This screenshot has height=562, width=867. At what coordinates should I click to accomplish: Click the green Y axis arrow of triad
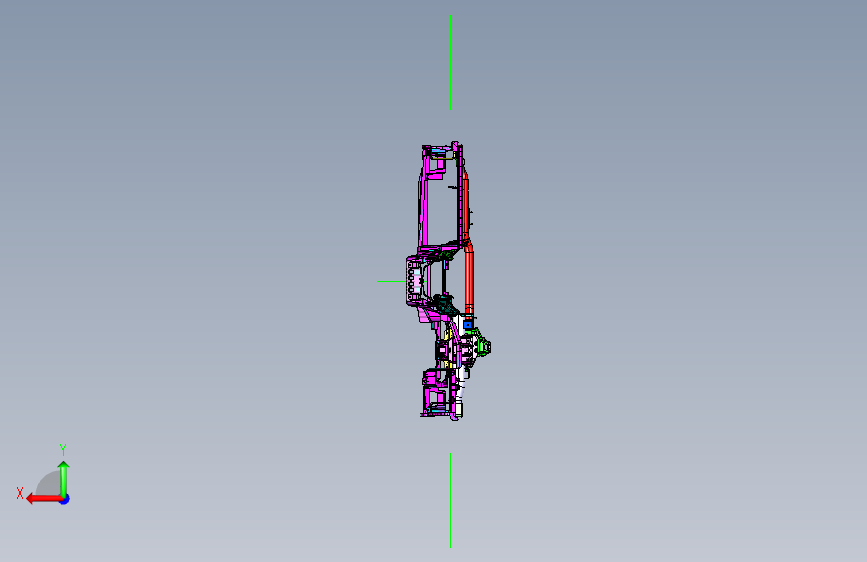coord(64,479)
